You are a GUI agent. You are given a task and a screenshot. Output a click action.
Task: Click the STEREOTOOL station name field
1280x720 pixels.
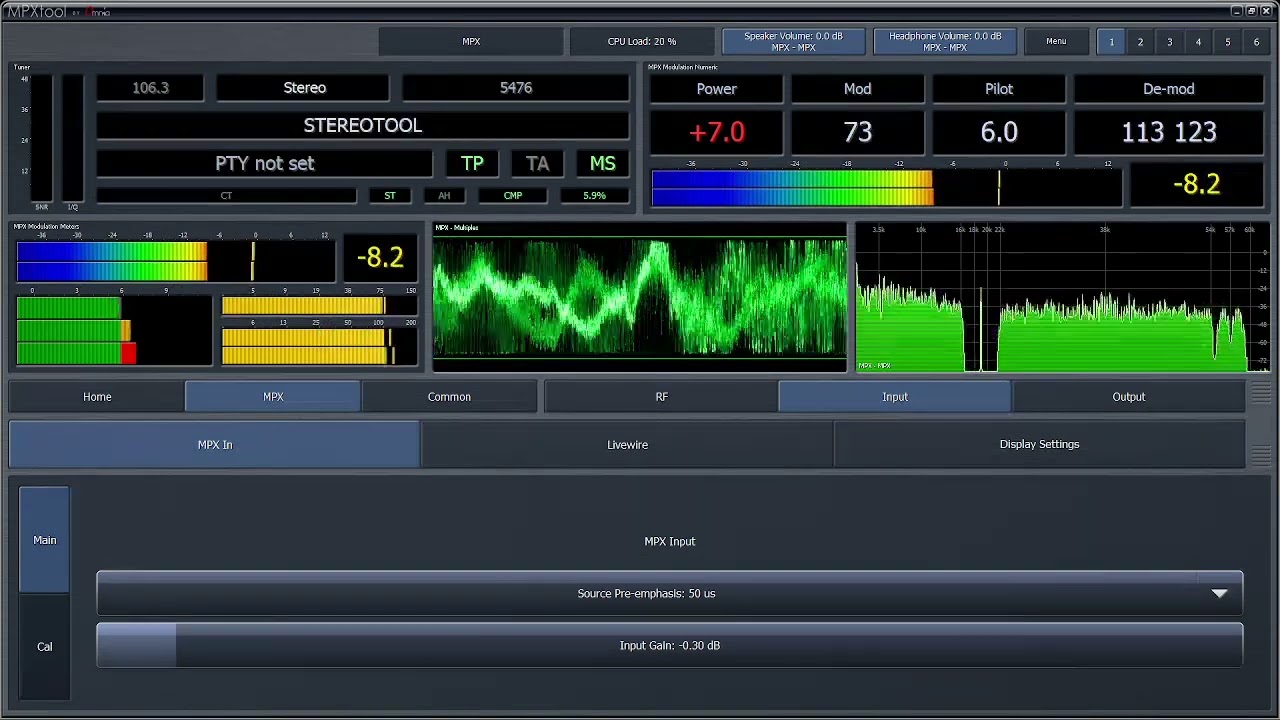coord(362,126)
